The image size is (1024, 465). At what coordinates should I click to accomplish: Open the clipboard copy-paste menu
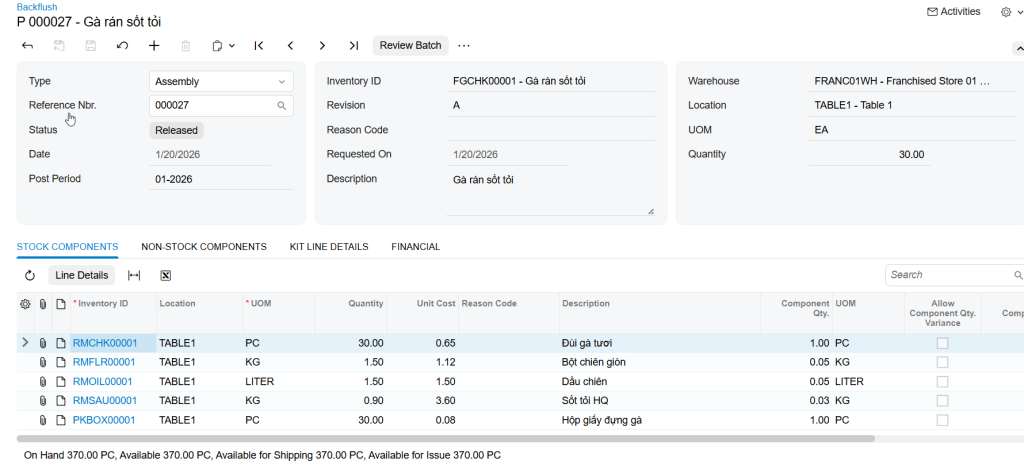(223, 46)
